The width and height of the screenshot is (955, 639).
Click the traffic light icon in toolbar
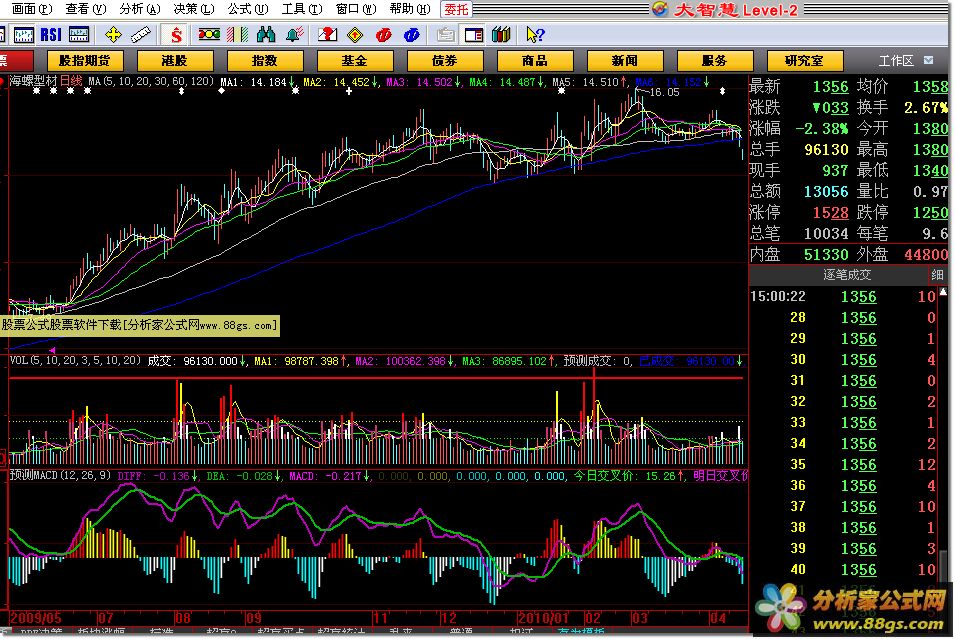209,34
